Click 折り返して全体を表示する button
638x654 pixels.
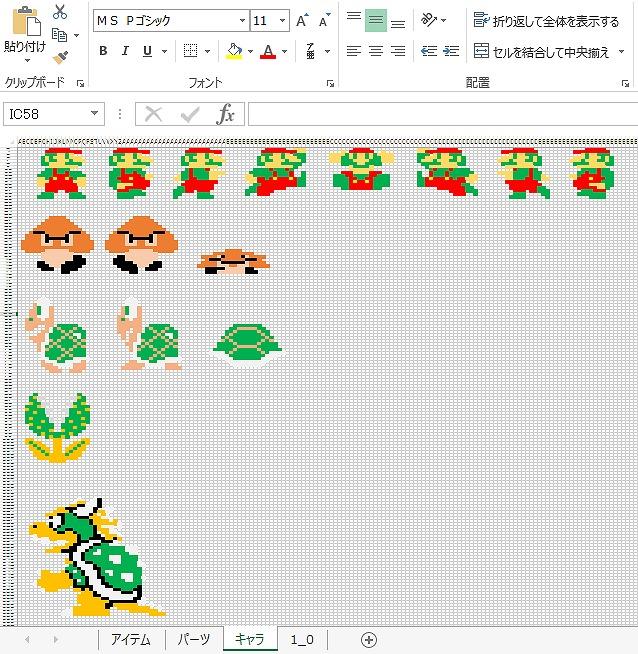tap(546, 21)
